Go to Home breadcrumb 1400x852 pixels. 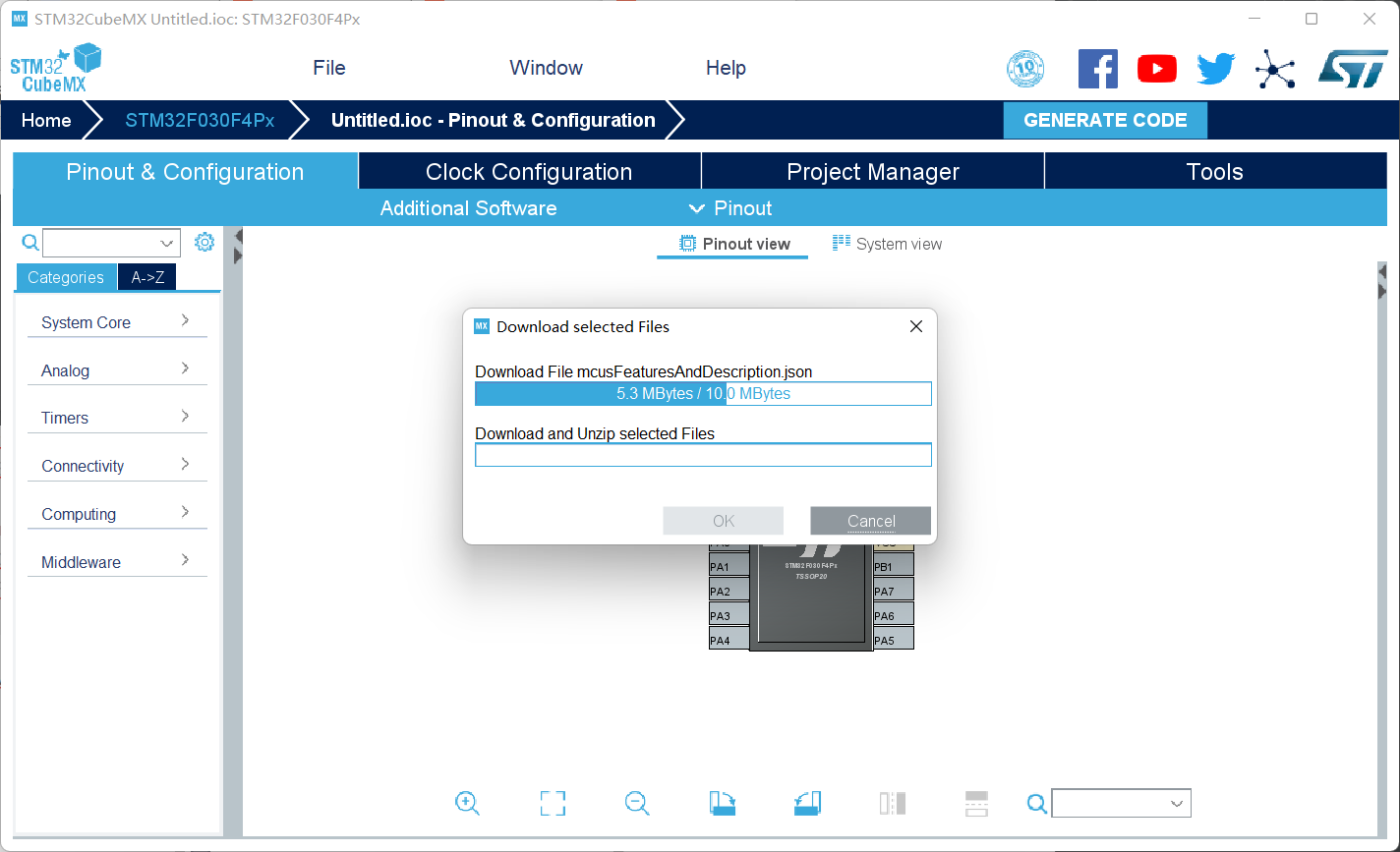point(46,120)
